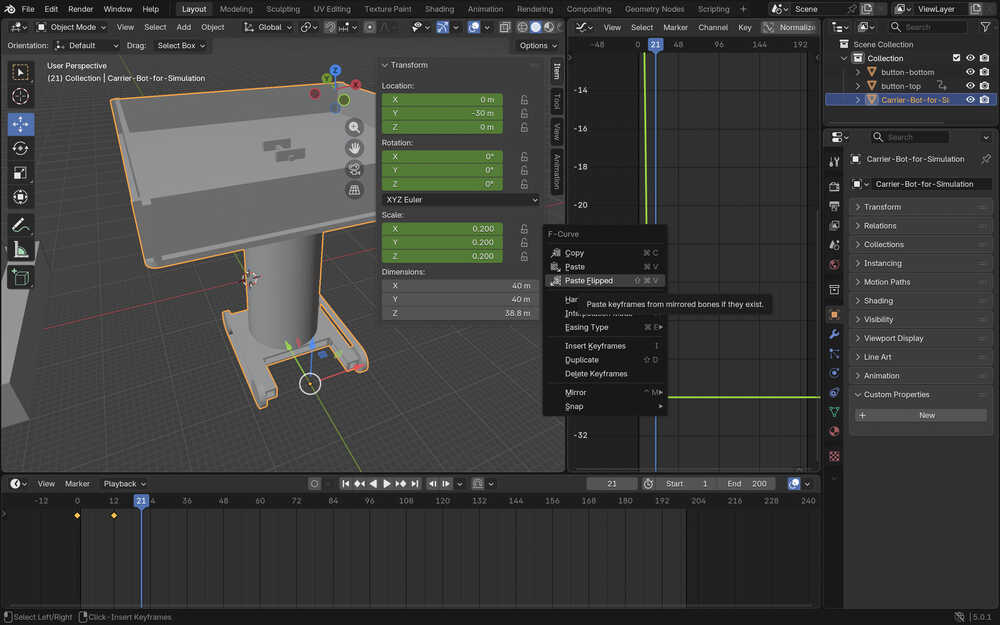
Task: Click the End frame field in the timeline
Action: [749, 484]
